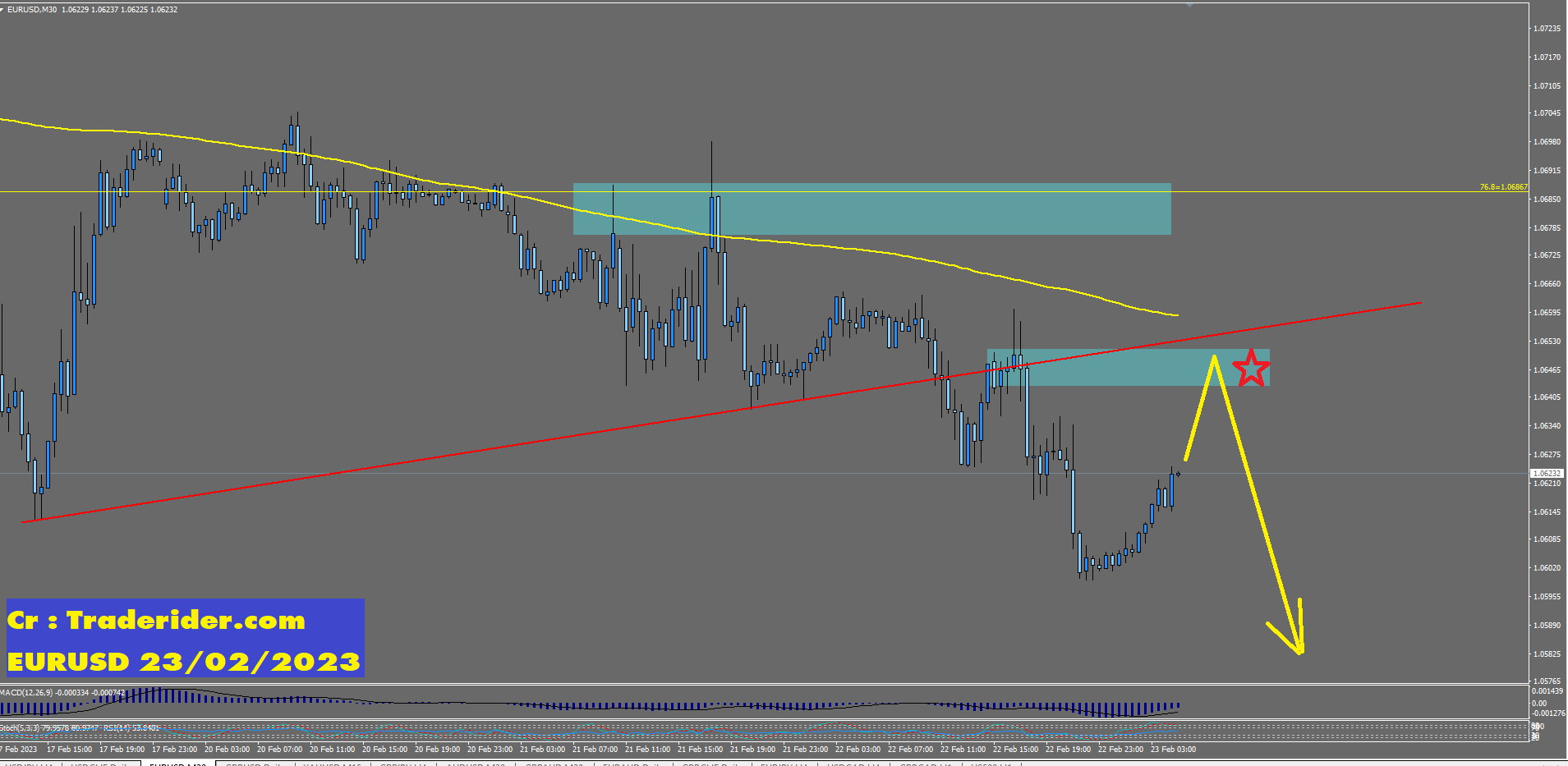
Task: Click the 76.8=1.06867 Fibonacci level label
Action: [1503, 187]
